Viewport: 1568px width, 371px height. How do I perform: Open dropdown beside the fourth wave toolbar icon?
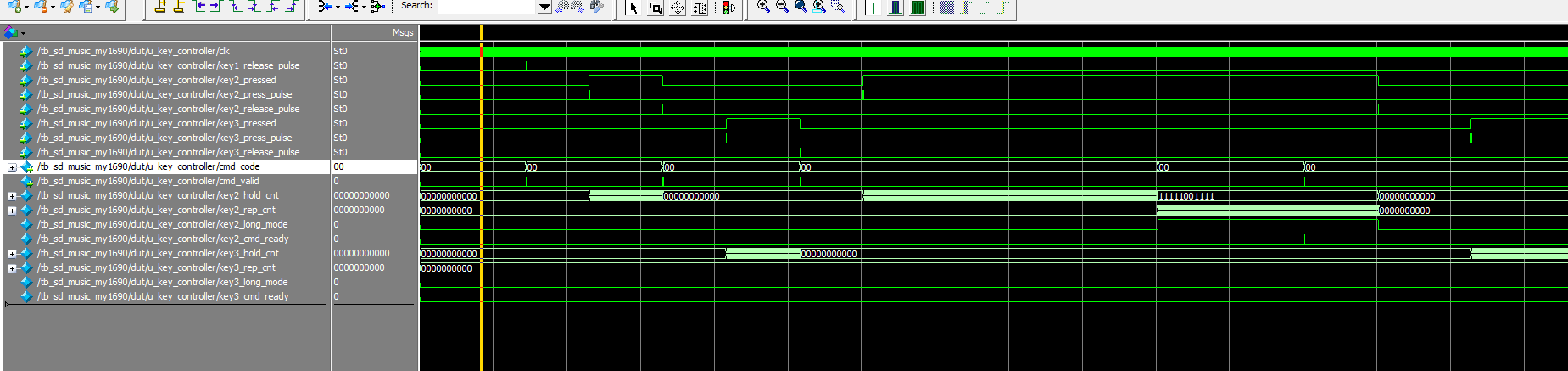[x=98, y=7]
